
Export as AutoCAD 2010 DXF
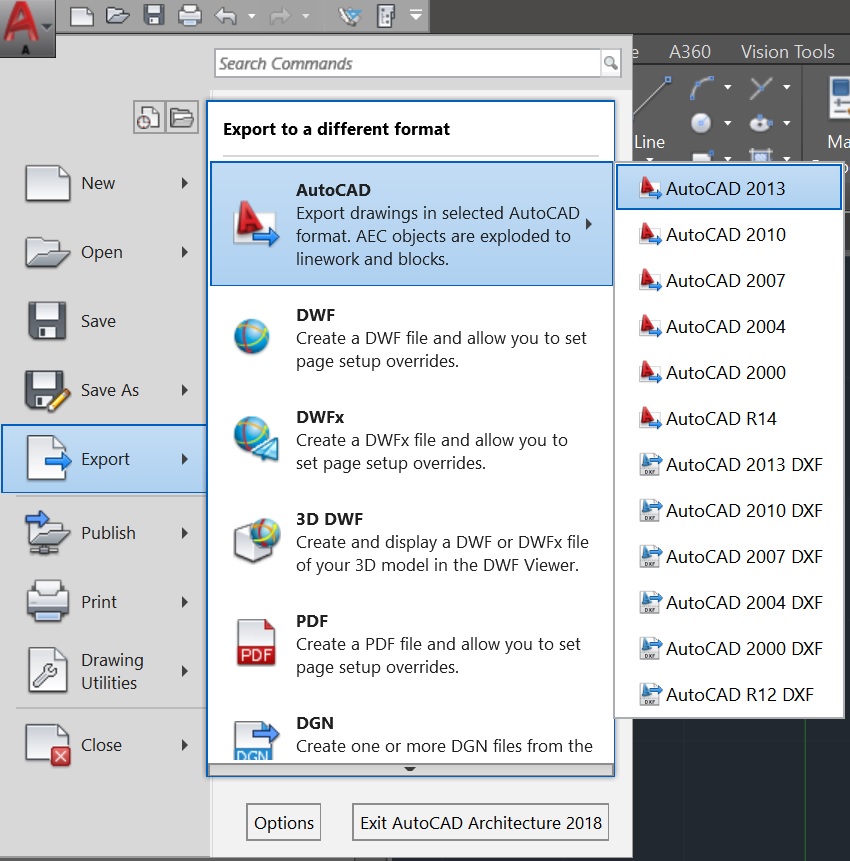pos(729,511)
